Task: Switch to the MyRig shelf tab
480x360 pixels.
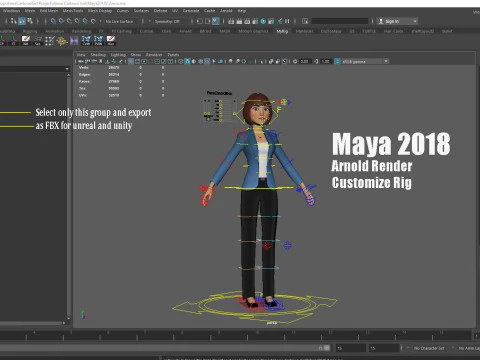Action: 282,31
